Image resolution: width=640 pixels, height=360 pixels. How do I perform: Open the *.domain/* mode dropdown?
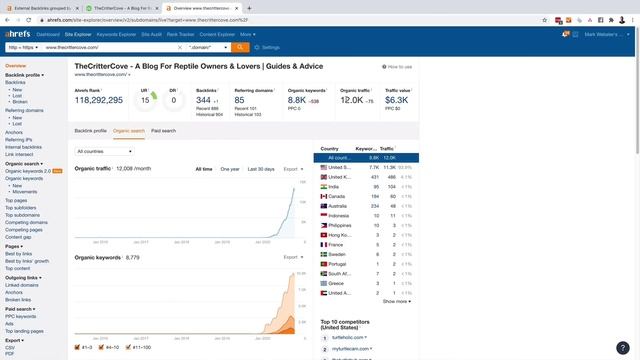tap(208, 47)
